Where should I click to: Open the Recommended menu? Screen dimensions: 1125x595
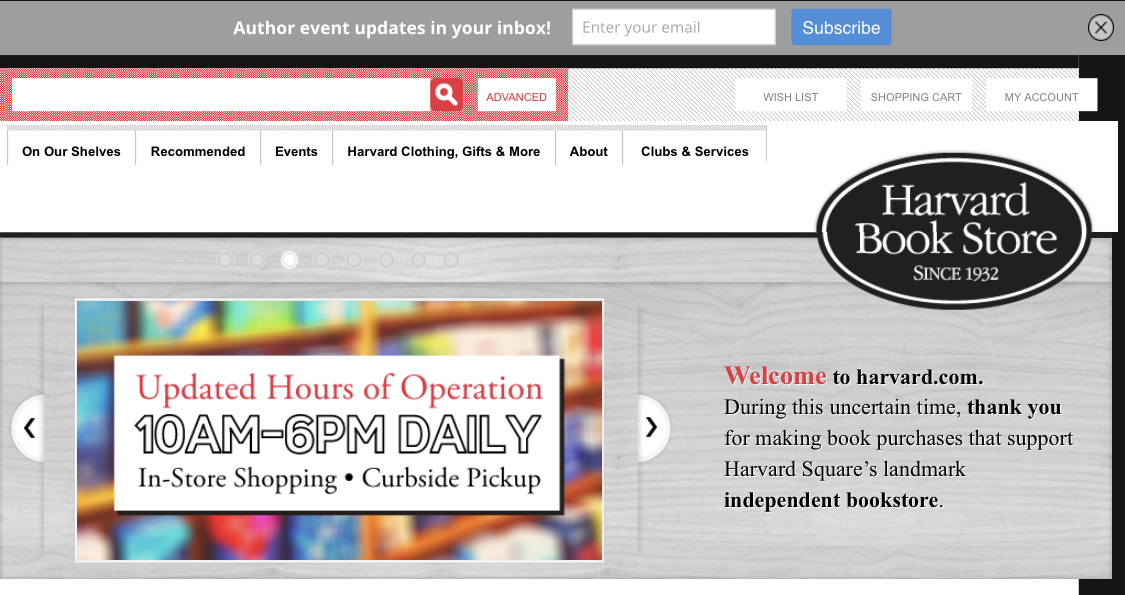click(x=198, y=151)
